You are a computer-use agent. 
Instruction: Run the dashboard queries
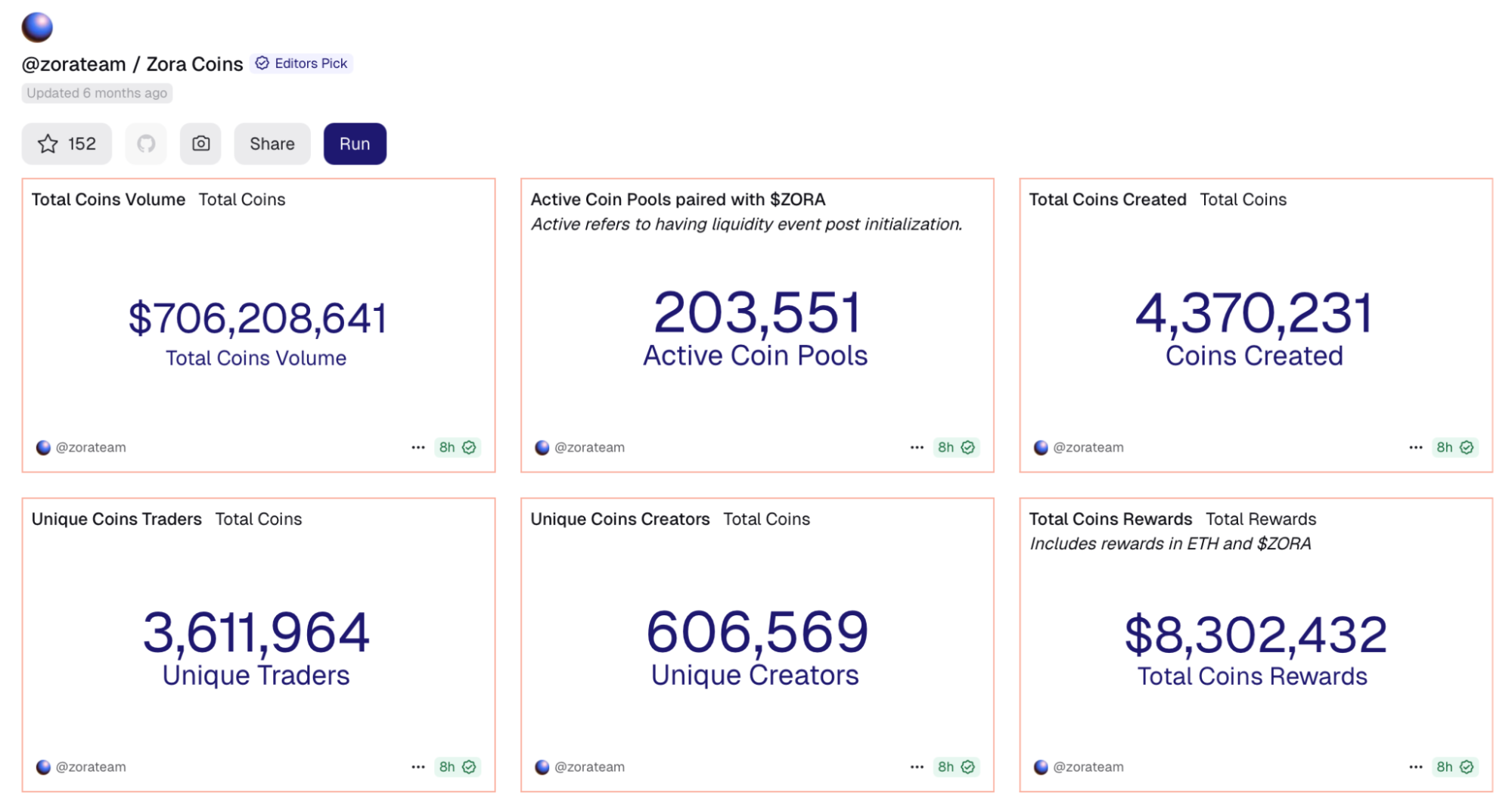[x=355, y=144]
